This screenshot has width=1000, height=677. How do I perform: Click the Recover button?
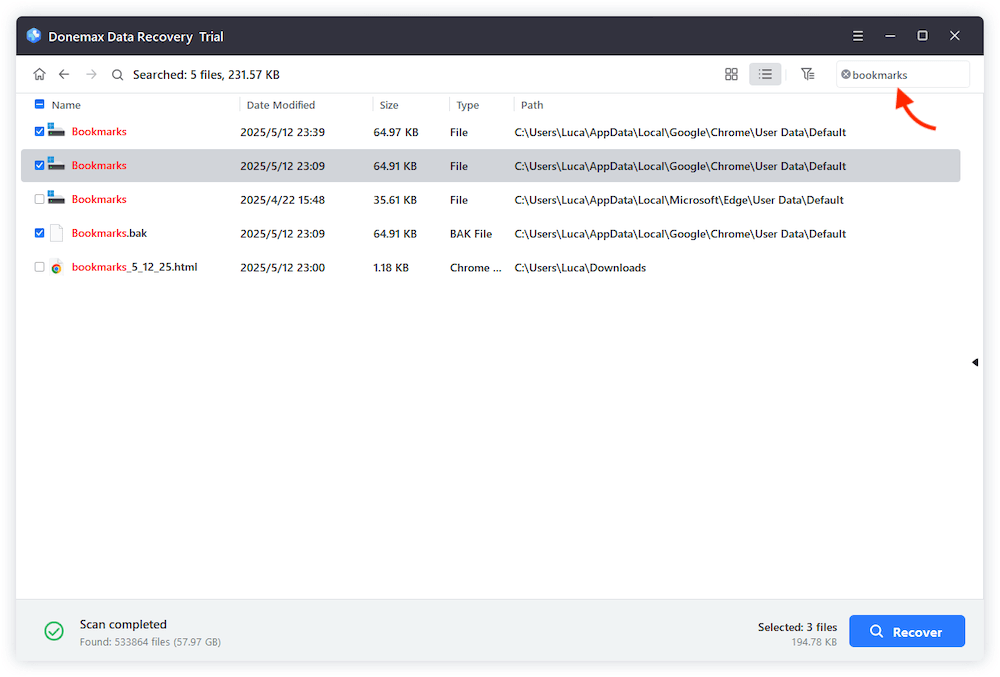pyautogui.click(x=907, y=631)
